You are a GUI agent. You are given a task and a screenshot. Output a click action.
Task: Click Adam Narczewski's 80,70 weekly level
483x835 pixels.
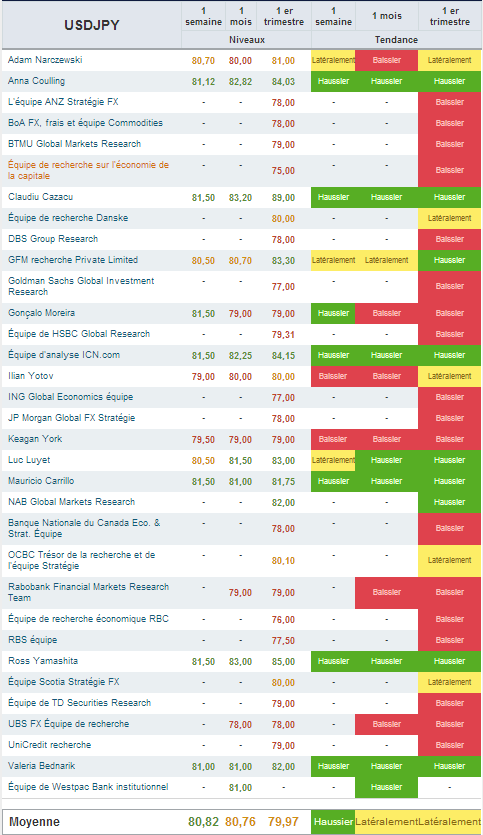(203, 61)
